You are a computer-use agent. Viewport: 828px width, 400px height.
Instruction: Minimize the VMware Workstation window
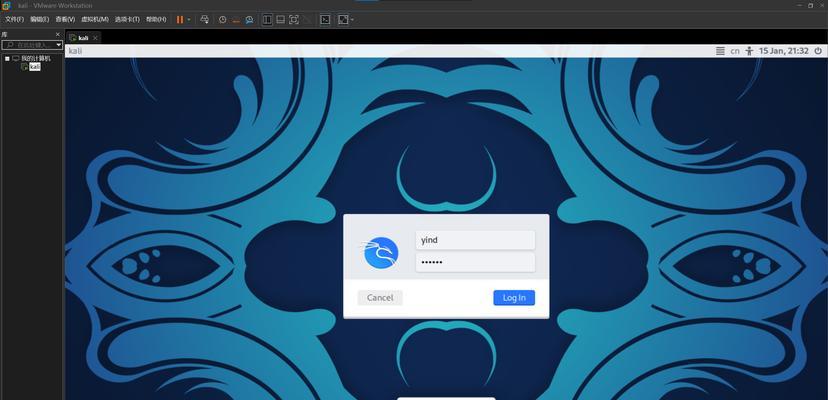[x=799, y=5]
